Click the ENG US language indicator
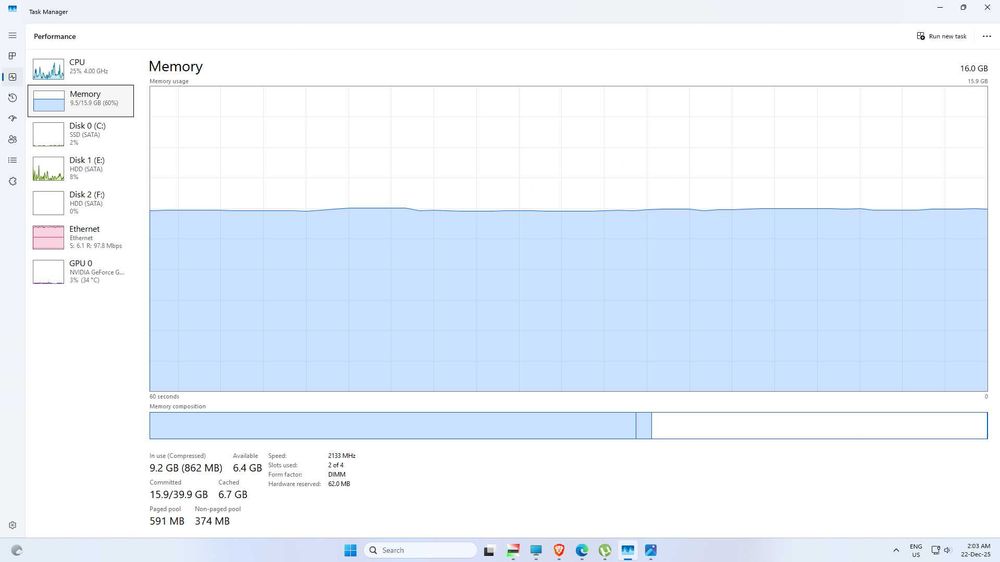The image size is (1000, 562). click(x=916, y=551)
